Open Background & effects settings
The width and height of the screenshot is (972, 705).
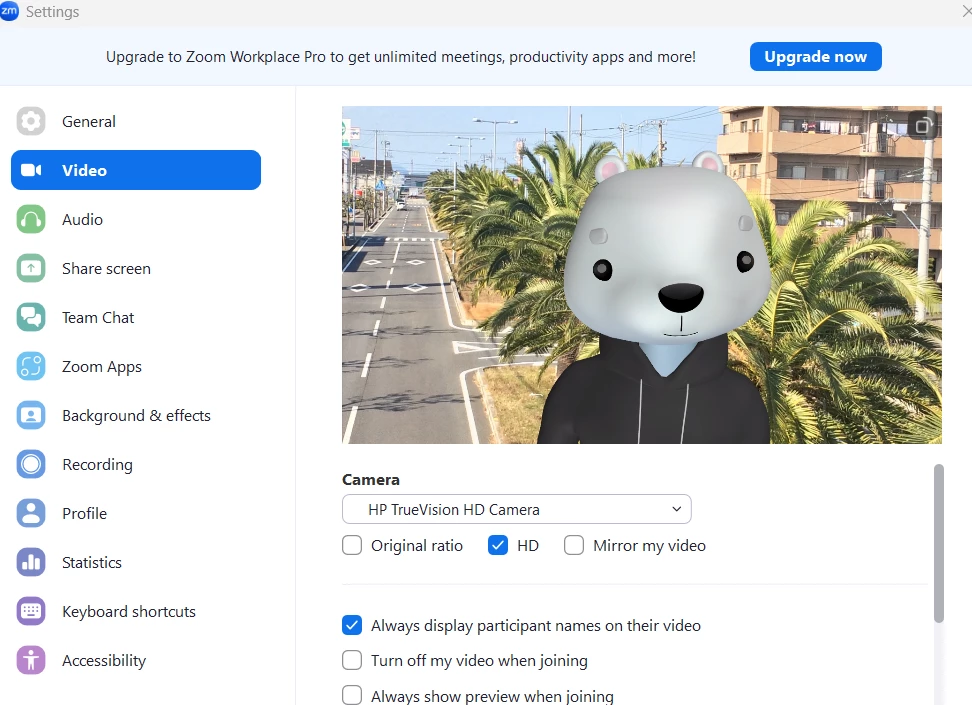[x=136, y=415]
